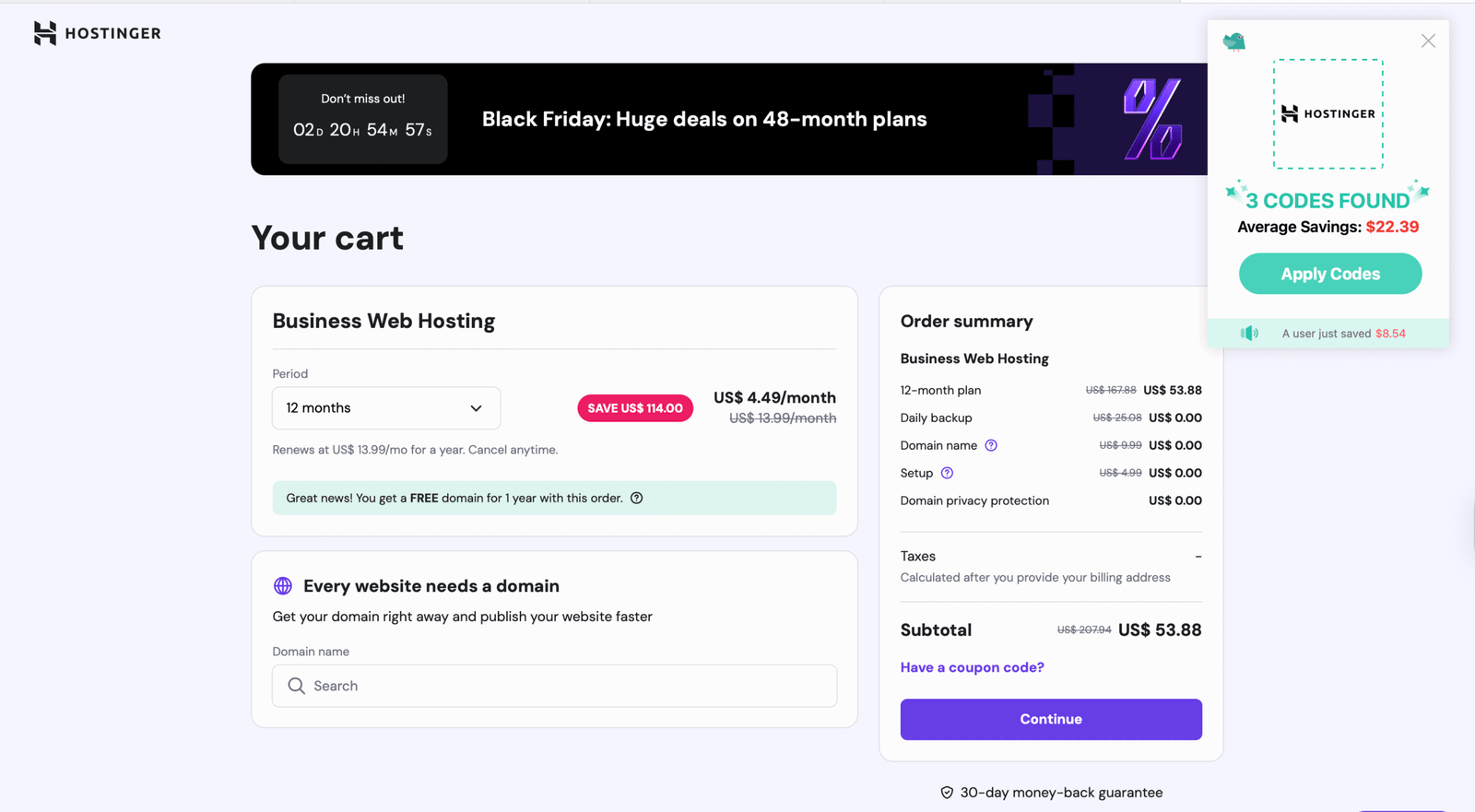Click the Black Friday countdown timer box

(x=363, y=119)
